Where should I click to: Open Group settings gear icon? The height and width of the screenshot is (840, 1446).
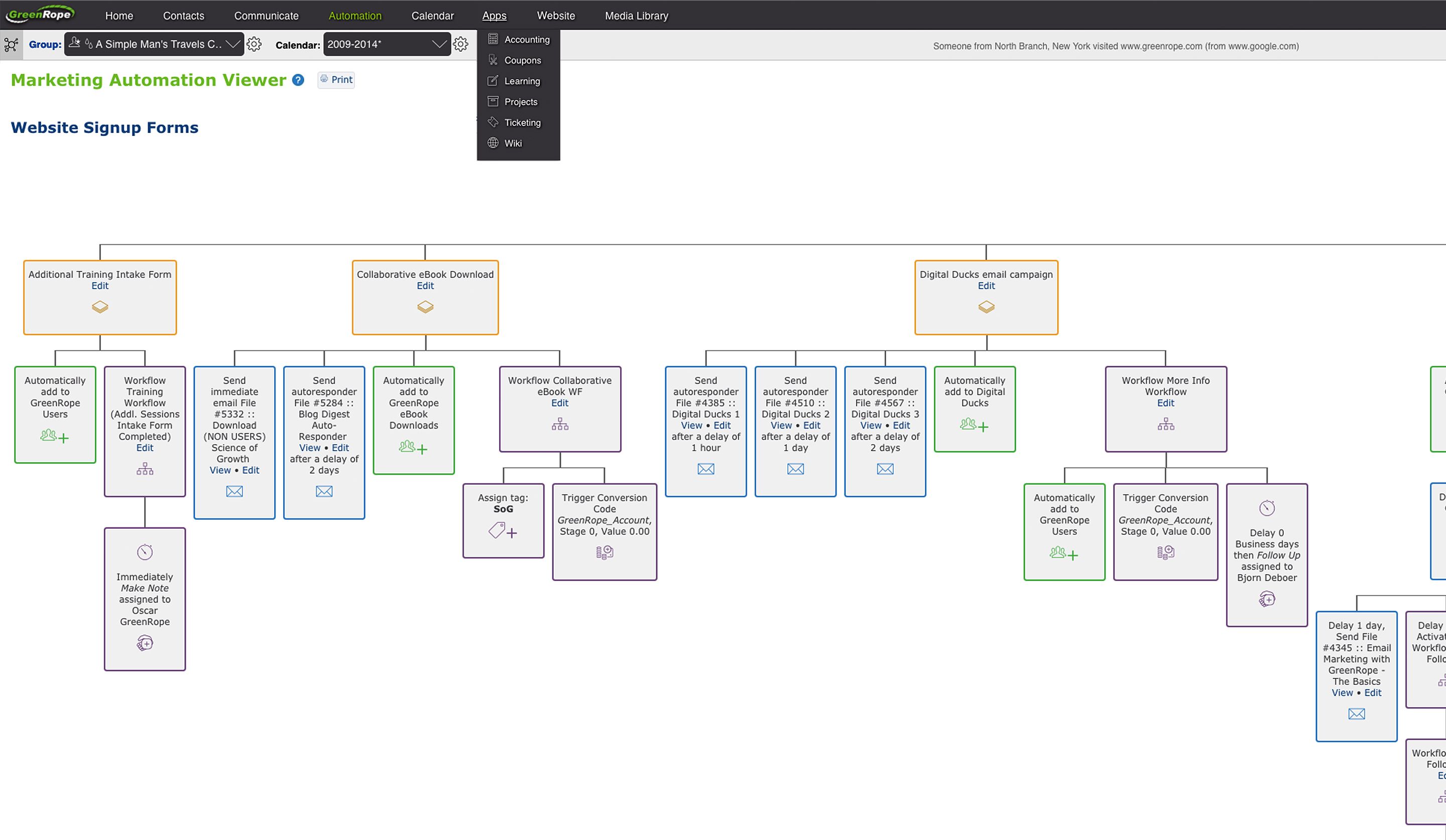(254, 44)
